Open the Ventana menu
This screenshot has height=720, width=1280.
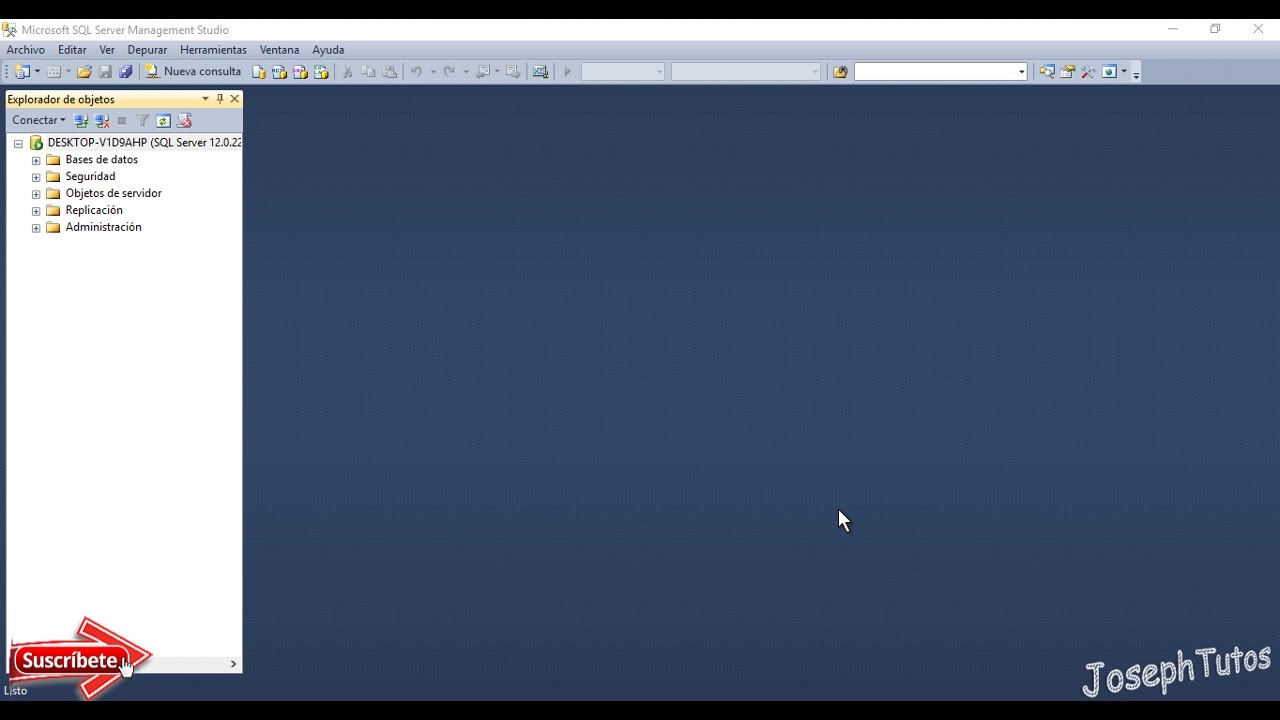coord(279,50)
